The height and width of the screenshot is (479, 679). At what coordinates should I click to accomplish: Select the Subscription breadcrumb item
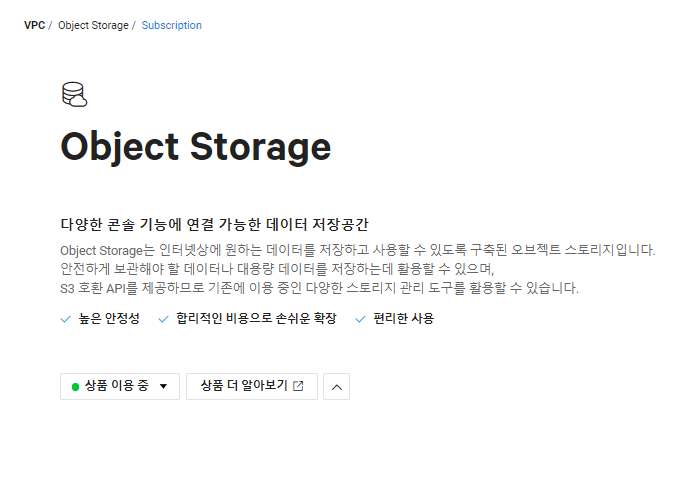(171, 25)
